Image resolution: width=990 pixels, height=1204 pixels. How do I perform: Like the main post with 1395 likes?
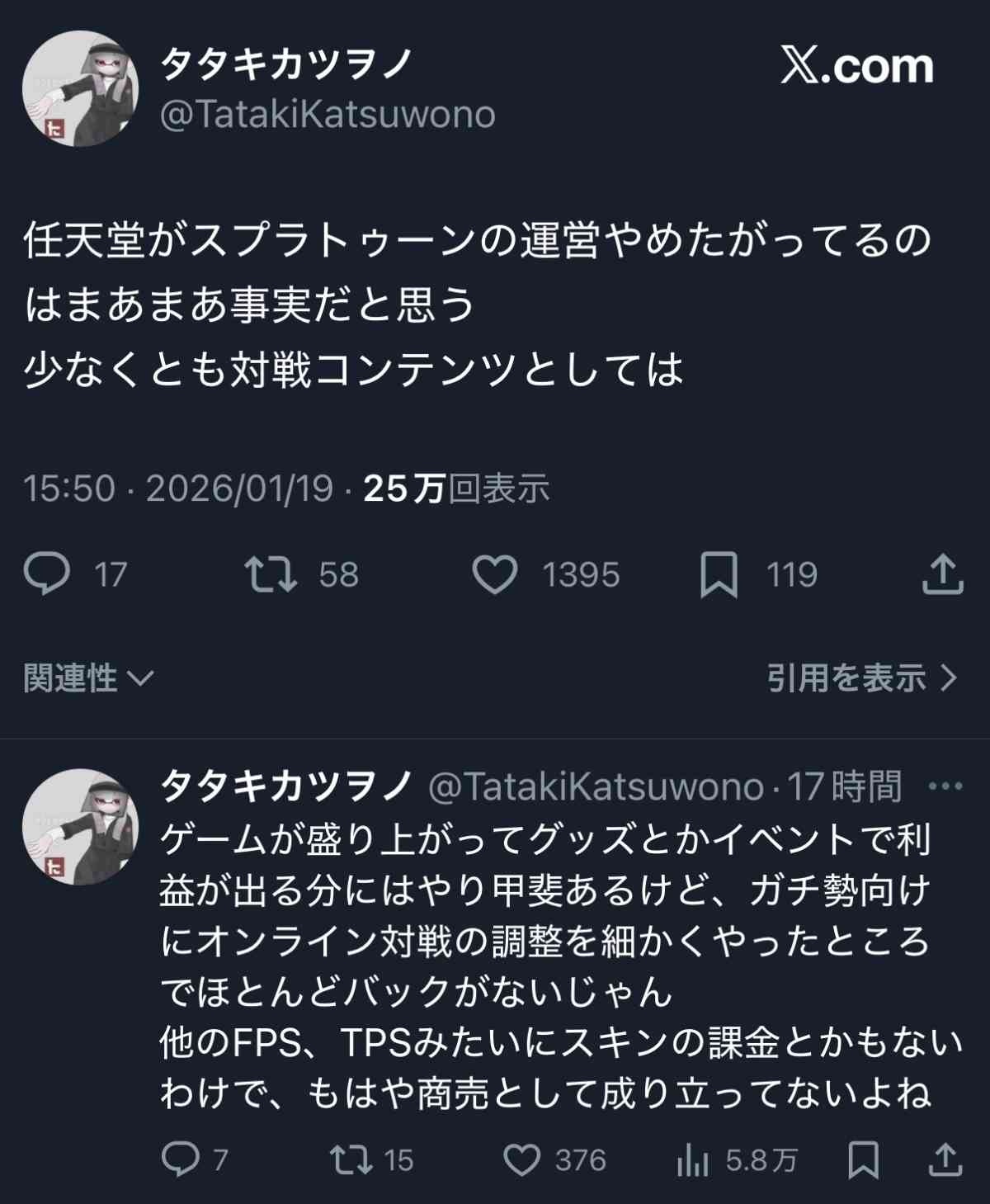click(x=495, y=574)
